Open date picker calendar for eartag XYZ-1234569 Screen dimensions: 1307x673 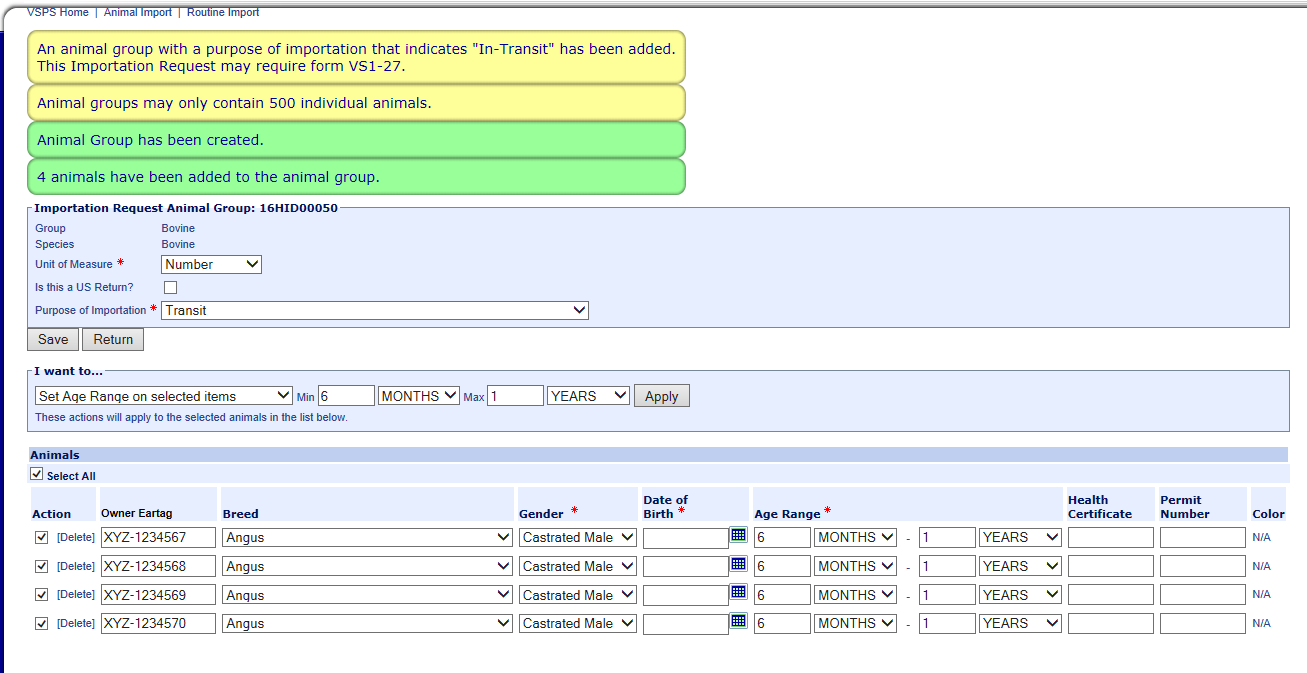739,592
